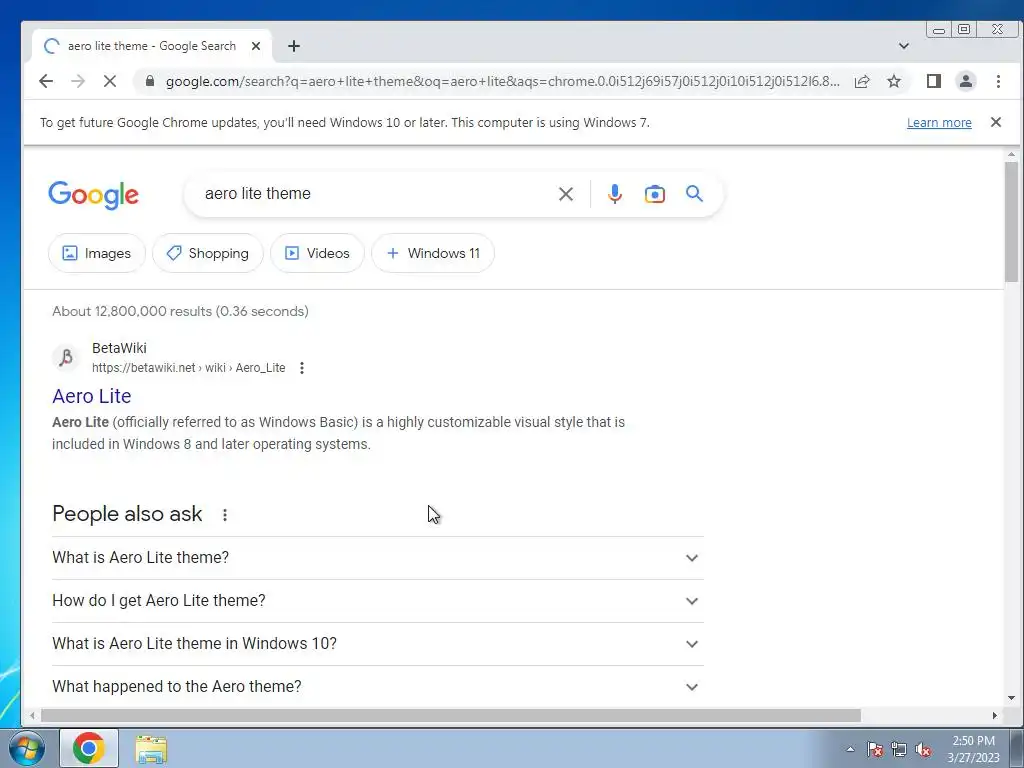Click the vertical scrollbar thumb
Image resolution: width=1024 pixels, height=768 pixels.
(x=1011, y=222)
